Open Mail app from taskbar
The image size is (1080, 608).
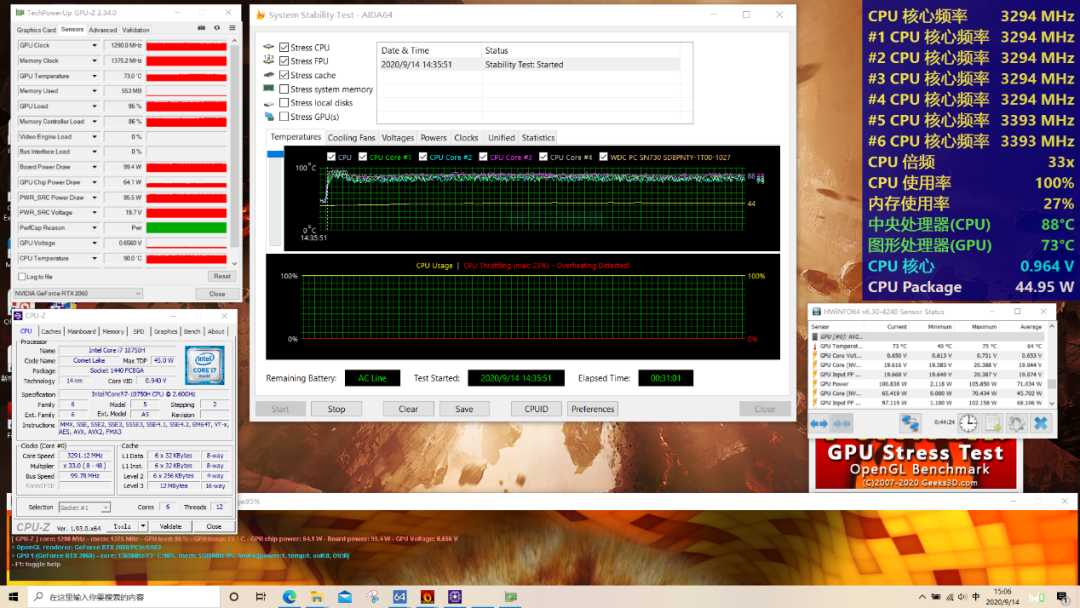pos(344,597)
